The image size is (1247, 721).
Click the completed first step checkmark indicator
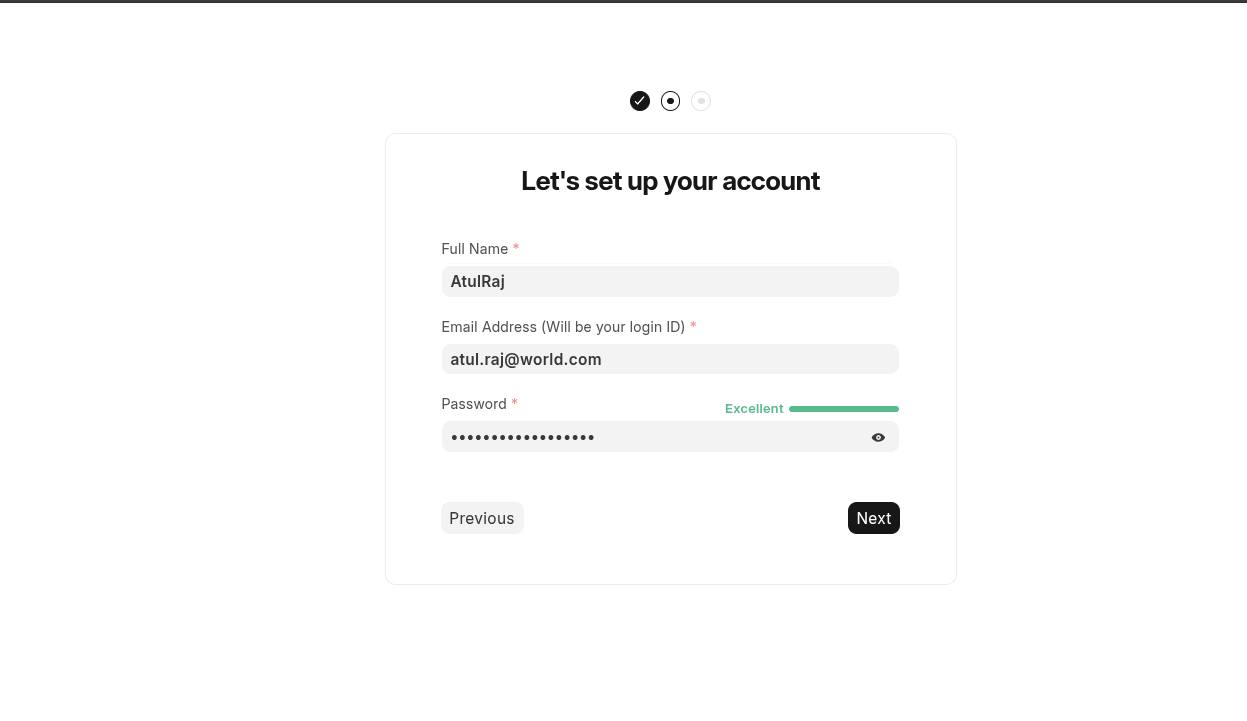[x=640, y=101]
